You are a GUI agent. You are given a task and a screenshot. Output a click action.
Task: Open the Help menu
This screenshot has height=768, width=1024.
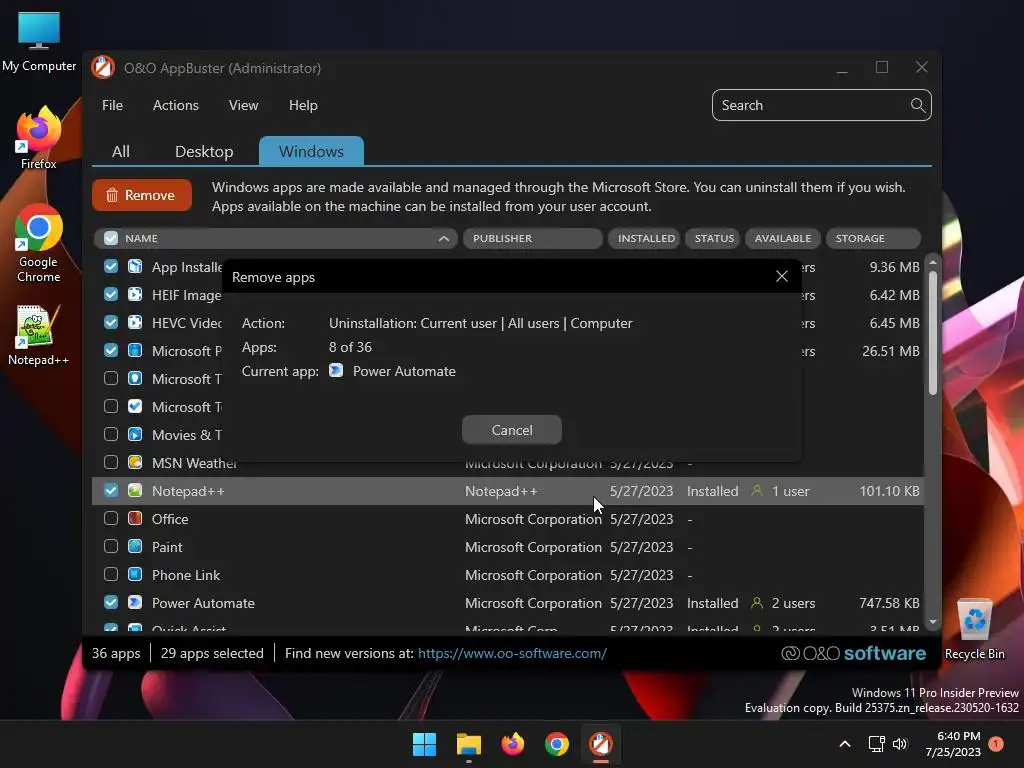(x=303, y=105)
